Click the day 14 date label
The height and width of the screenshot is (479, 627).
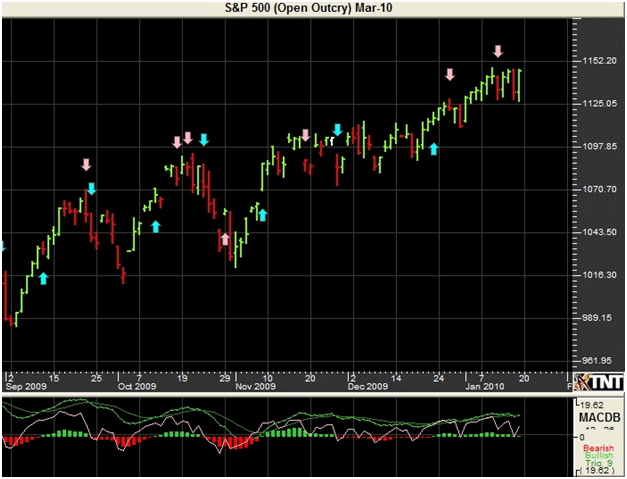396,378
